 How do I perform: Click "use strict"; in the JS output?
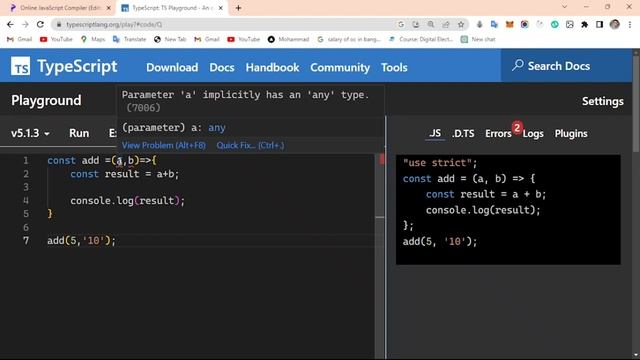(440, 163)
